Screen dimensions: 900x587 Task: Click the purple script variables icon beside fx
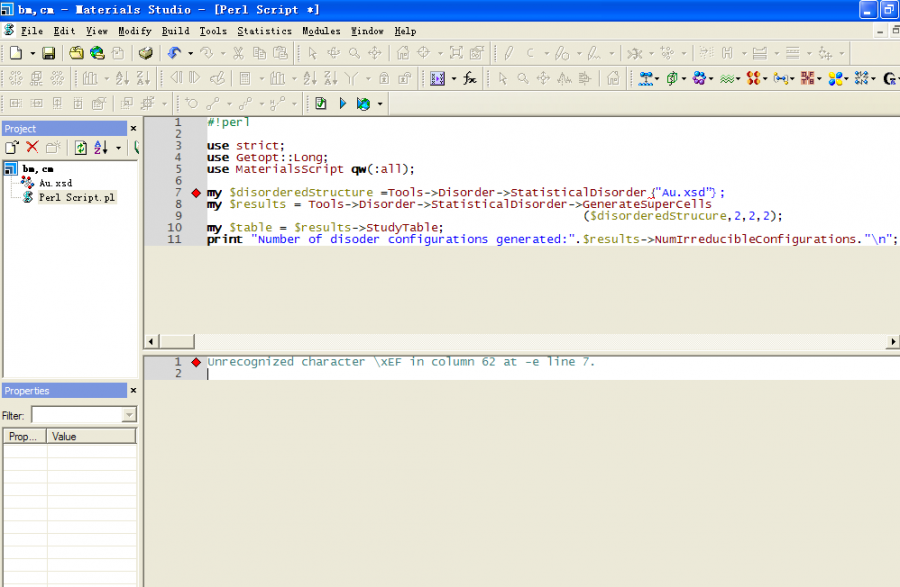tap(438, 78)
